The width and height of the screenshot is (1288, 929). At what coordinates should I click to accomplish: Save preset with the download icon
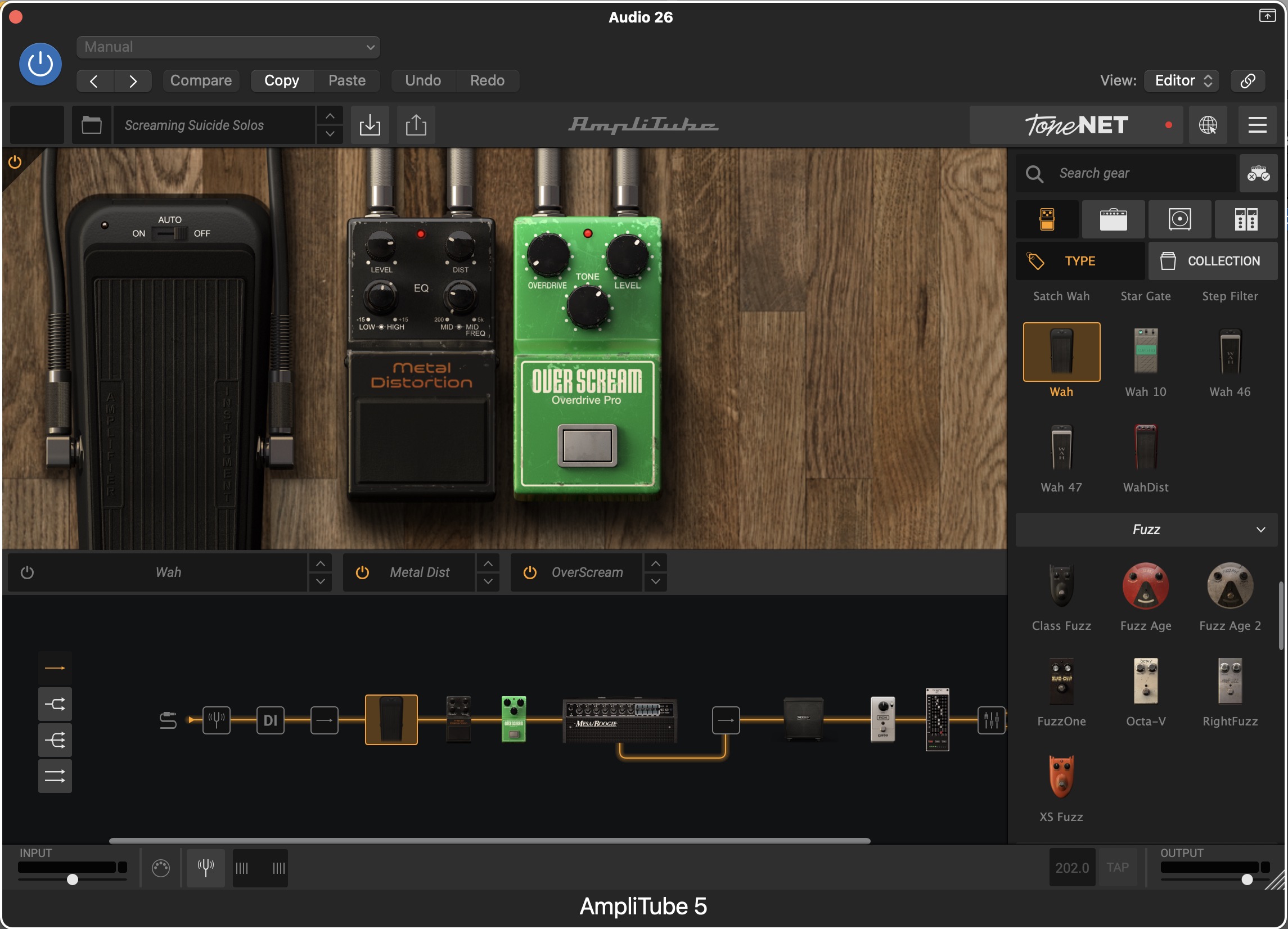[370, 125]
